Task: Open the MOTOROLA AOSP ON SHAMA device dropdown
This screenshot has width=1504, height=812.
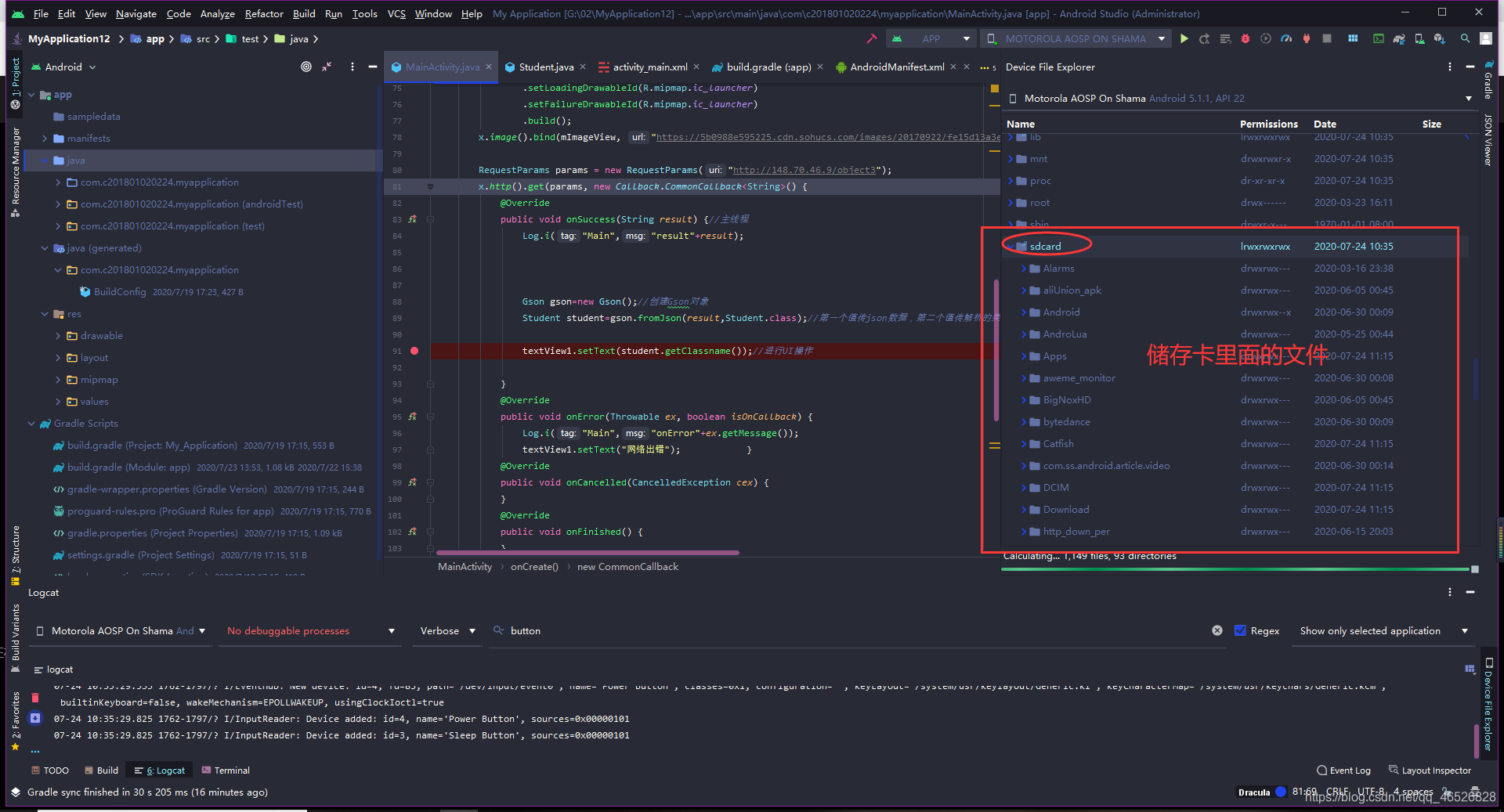Action: tap(1076, 38)
